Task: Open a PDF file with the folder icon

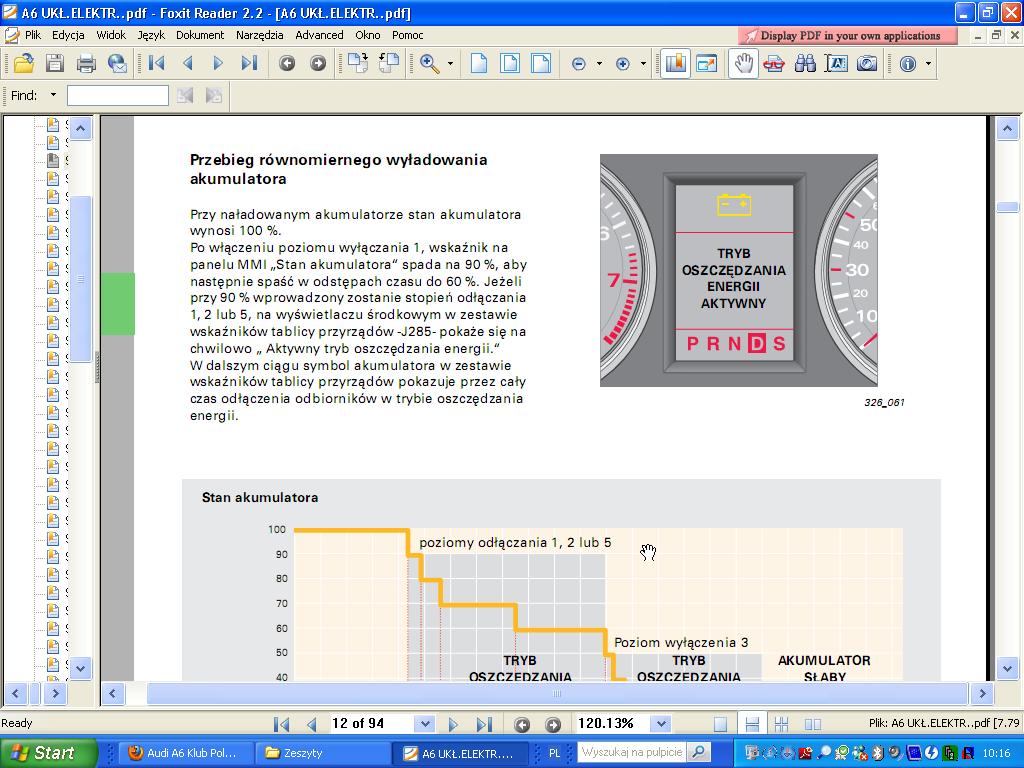Action: (24, 63)
